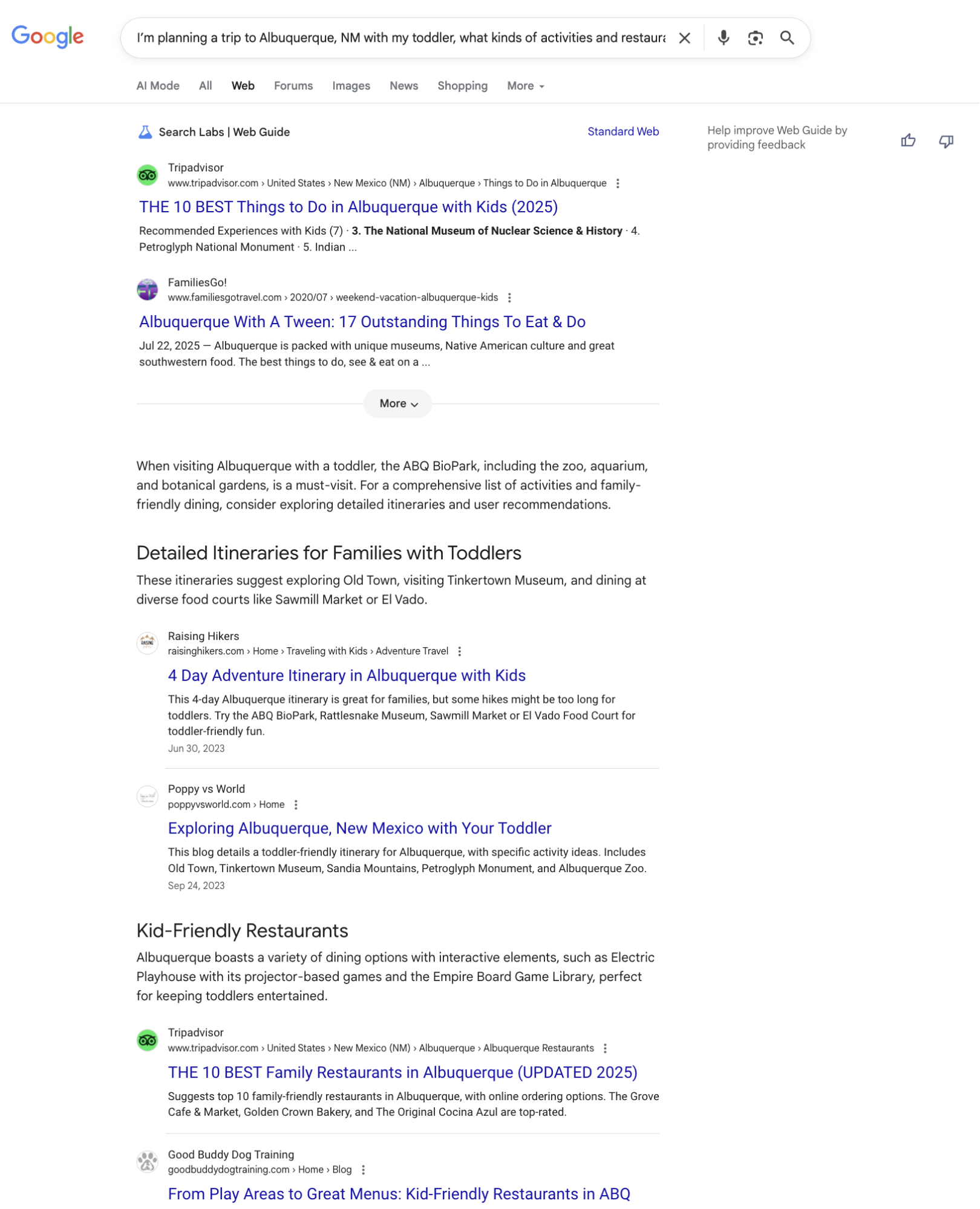Click the Search Labs | Web Guide label
Viewport: 980px width, 1209px height.
tap(224, 132)
